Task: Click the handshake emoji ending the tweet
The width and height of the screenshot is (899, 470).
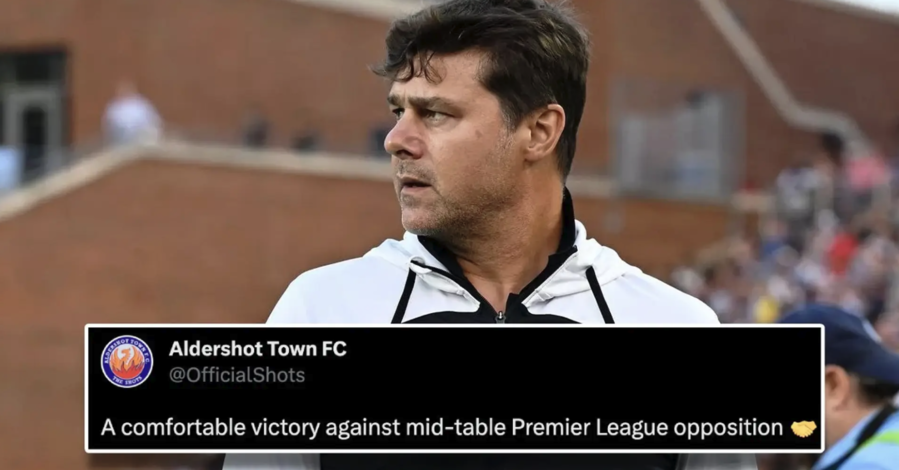Action: click(803, 428)
